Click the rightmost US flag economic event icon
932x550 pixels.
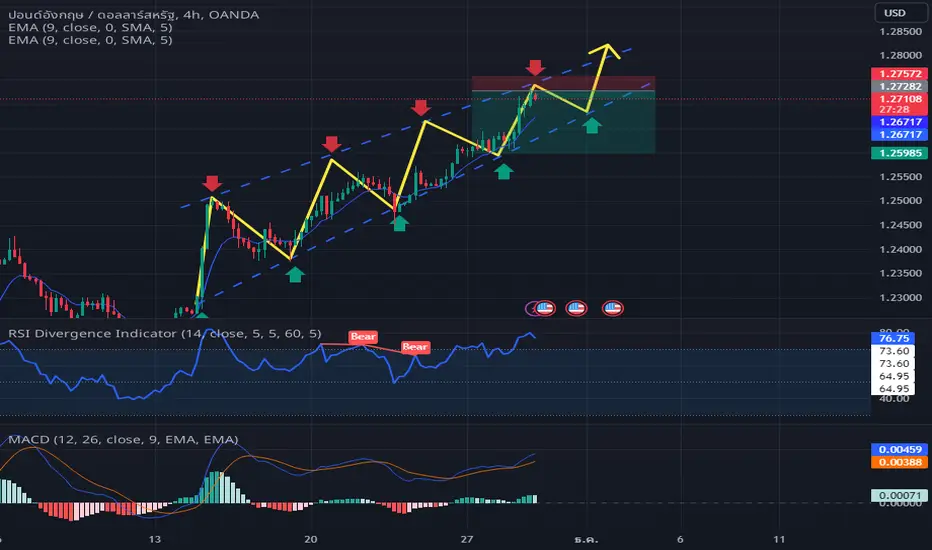click(613, 308)
